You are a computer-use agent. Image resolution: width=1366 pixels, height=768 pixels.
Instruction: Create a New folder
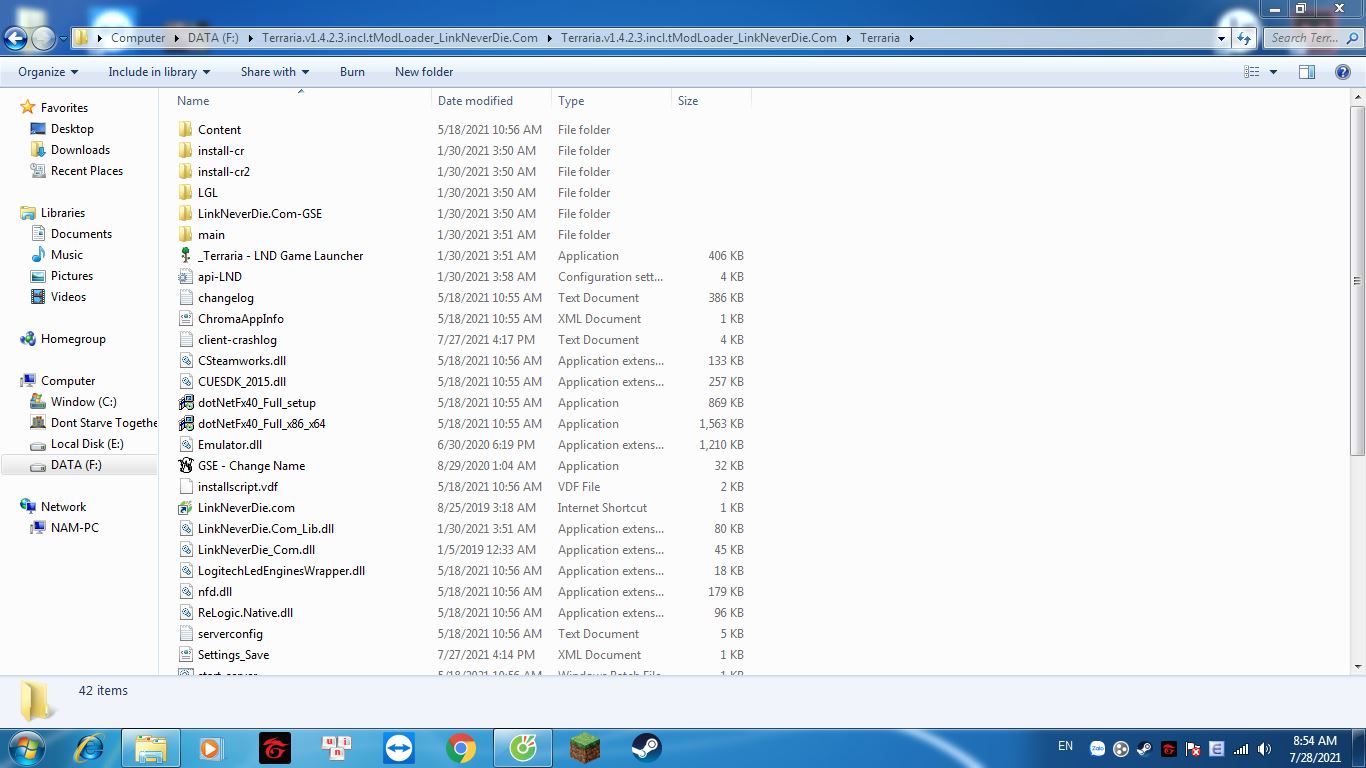(x=424, y=72)
